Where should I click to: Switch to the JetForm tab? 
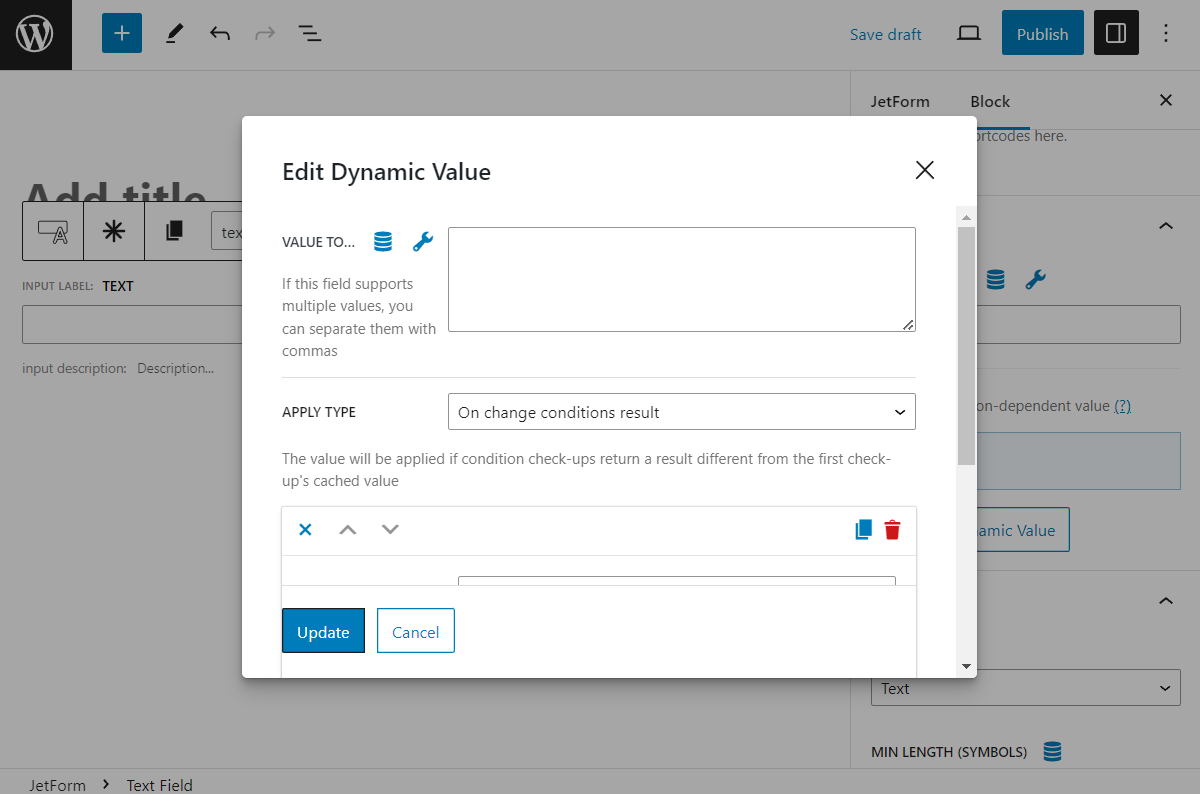pyautogui.click(x=900, y=101)
